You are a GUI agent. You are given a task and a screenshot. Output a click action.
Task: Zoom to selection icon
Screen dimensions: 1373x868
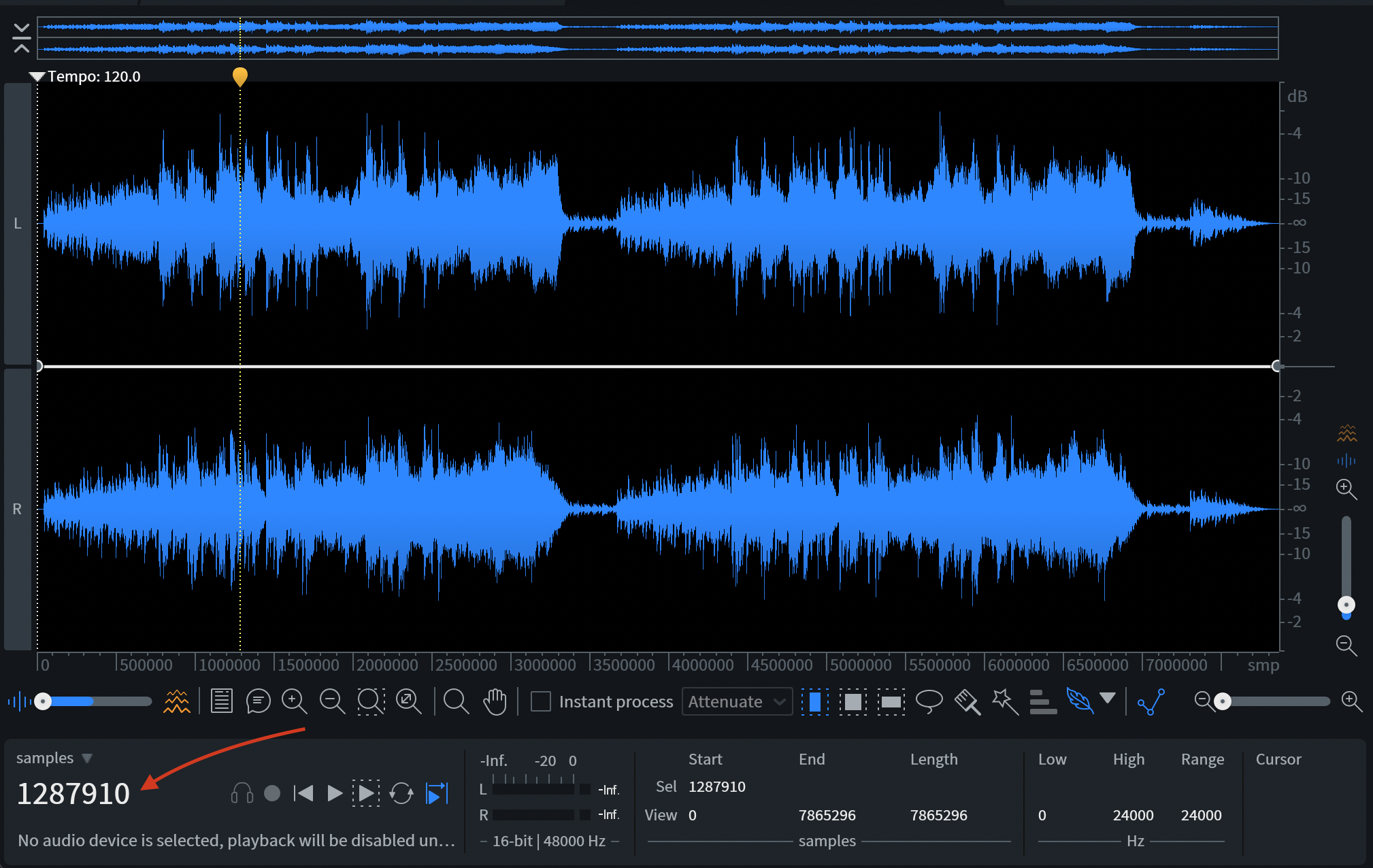371,701
